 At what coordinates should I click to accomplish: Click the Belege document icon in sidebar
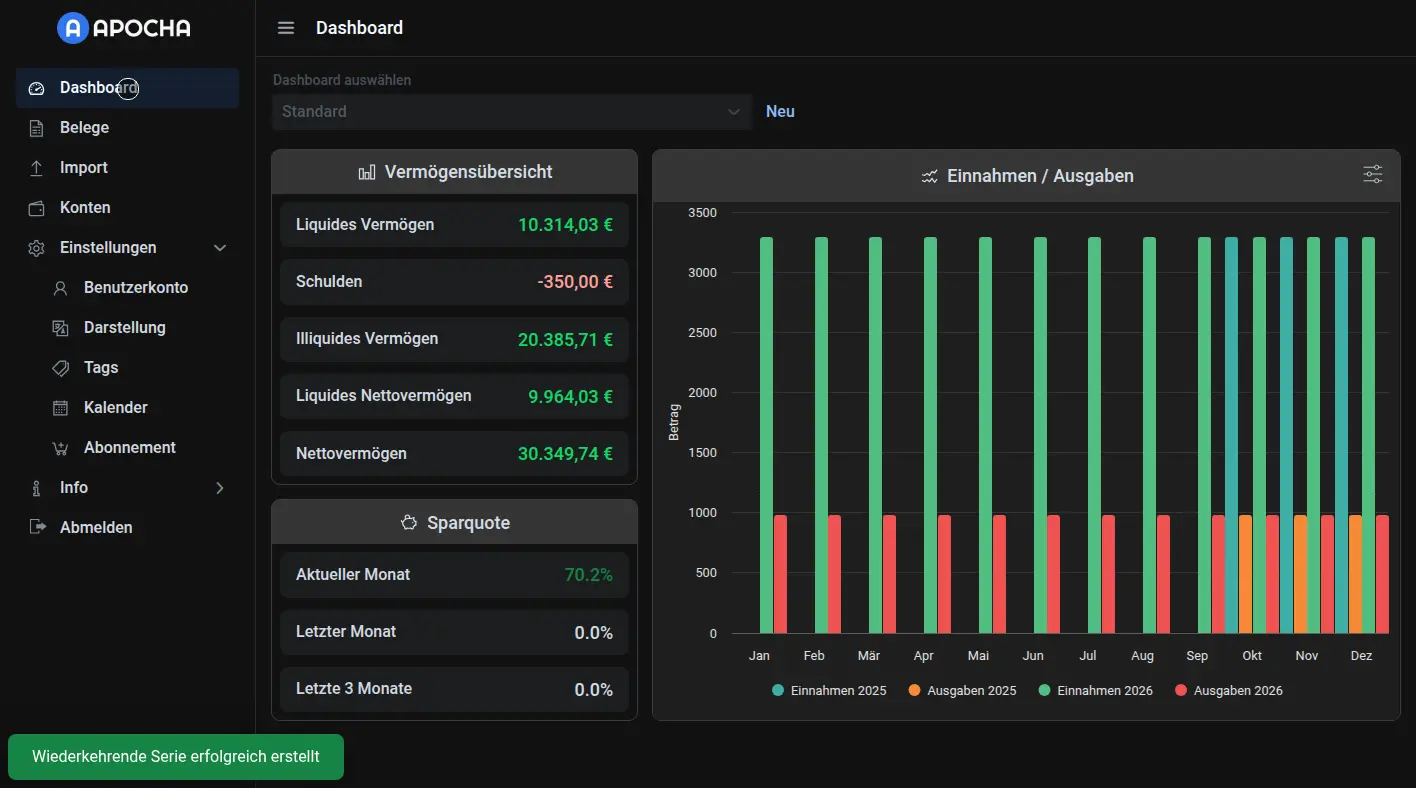pos(37,128)
